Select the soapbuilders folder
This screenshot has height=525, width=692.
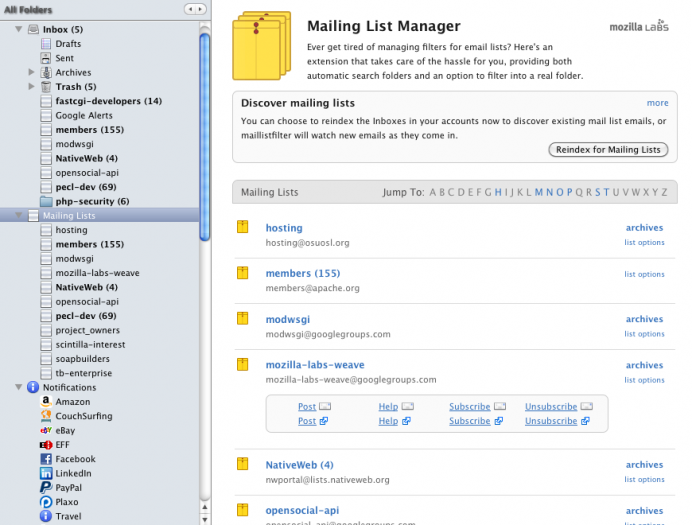tap(82, 359)
